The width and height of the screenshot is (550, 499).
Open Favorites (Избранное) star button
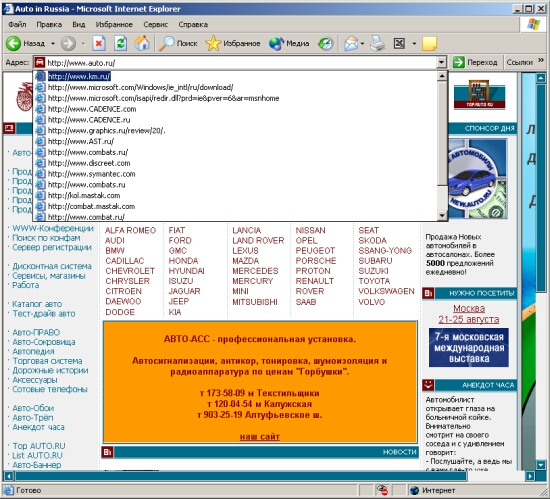tap(233, 43)
